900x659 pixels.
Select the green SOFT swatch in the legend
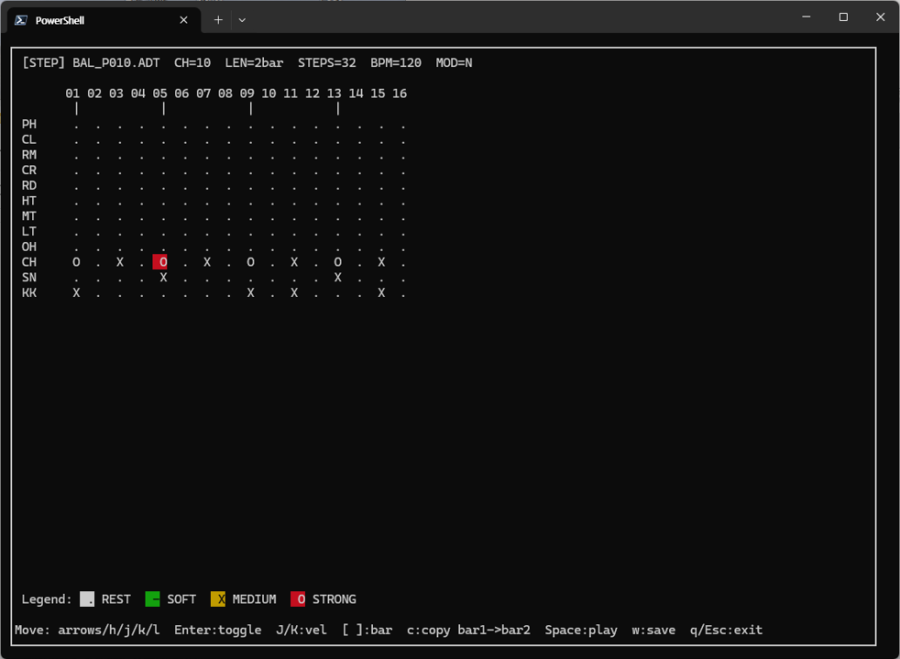pyautogui.click(x=150, y=598)
